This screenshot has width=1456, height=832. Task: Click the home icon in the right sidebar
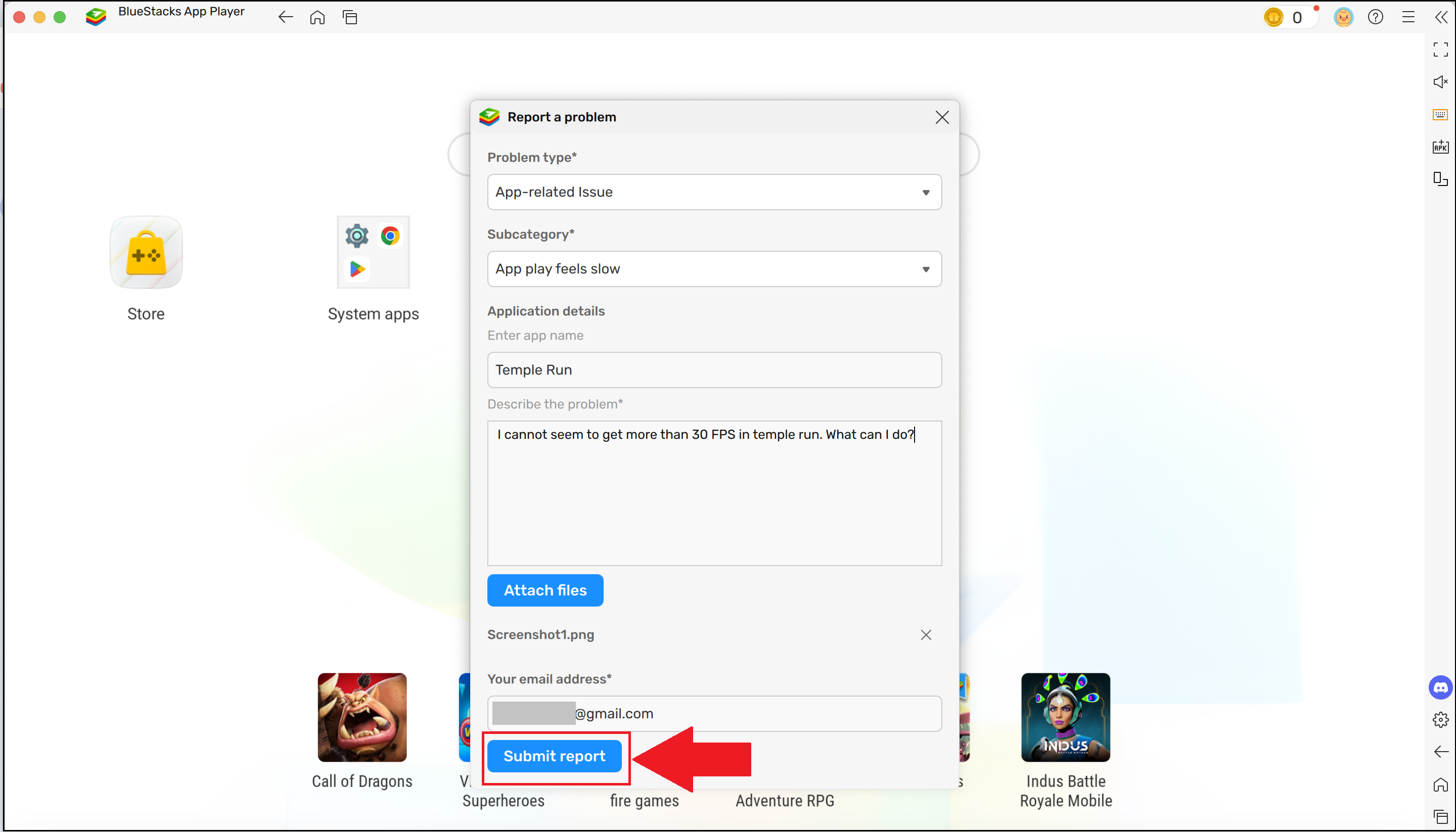pyautogui.click(x=1440, y=784)
